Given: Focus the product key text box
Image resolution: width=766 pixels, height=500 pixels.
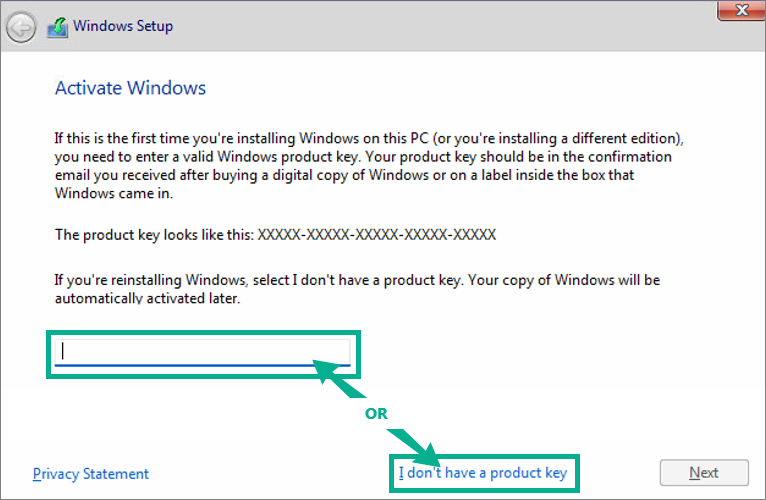Looking at the screenshot, I should [x=202, y=352].
